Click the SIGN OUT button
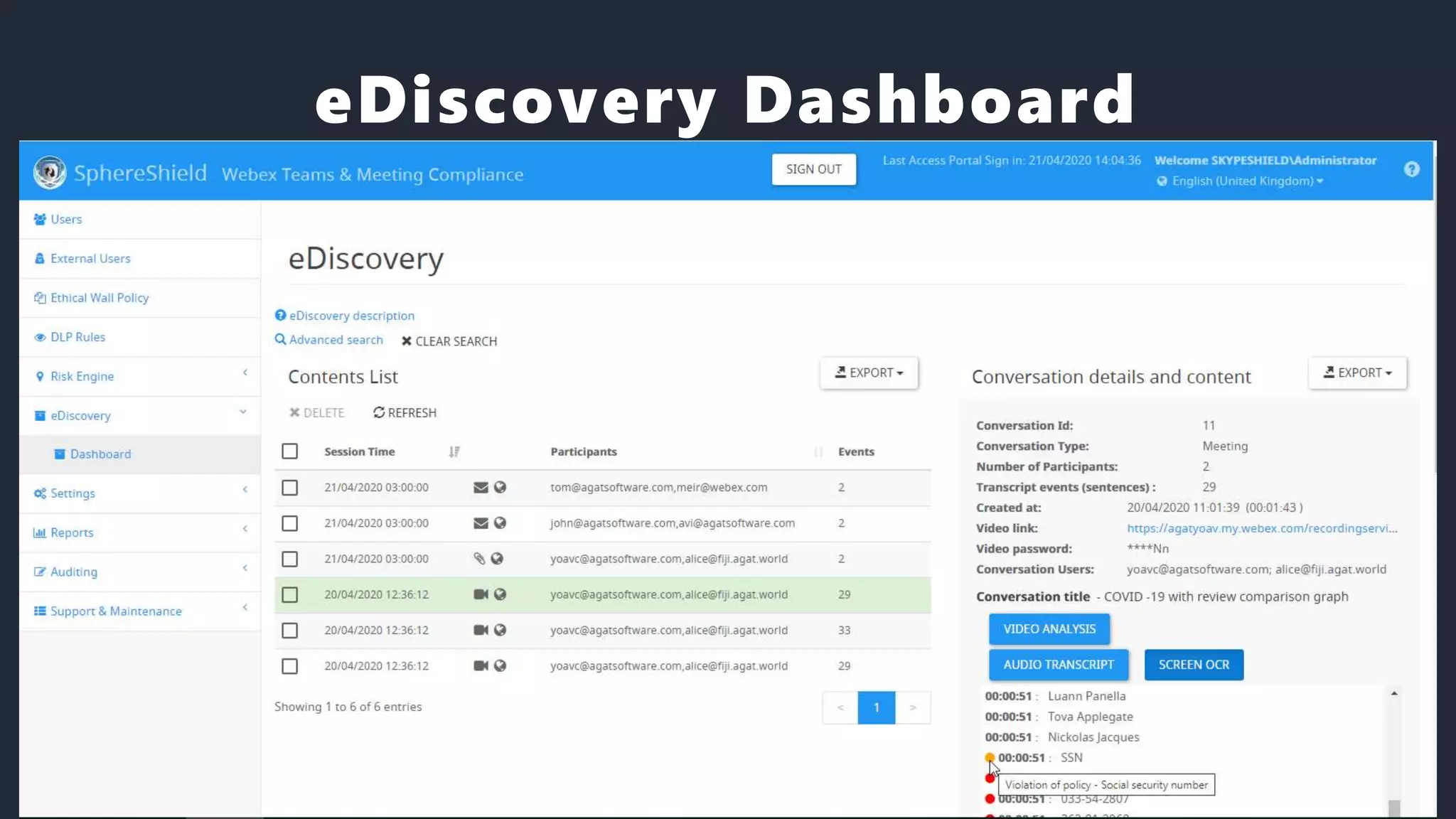 pos(814,169)
